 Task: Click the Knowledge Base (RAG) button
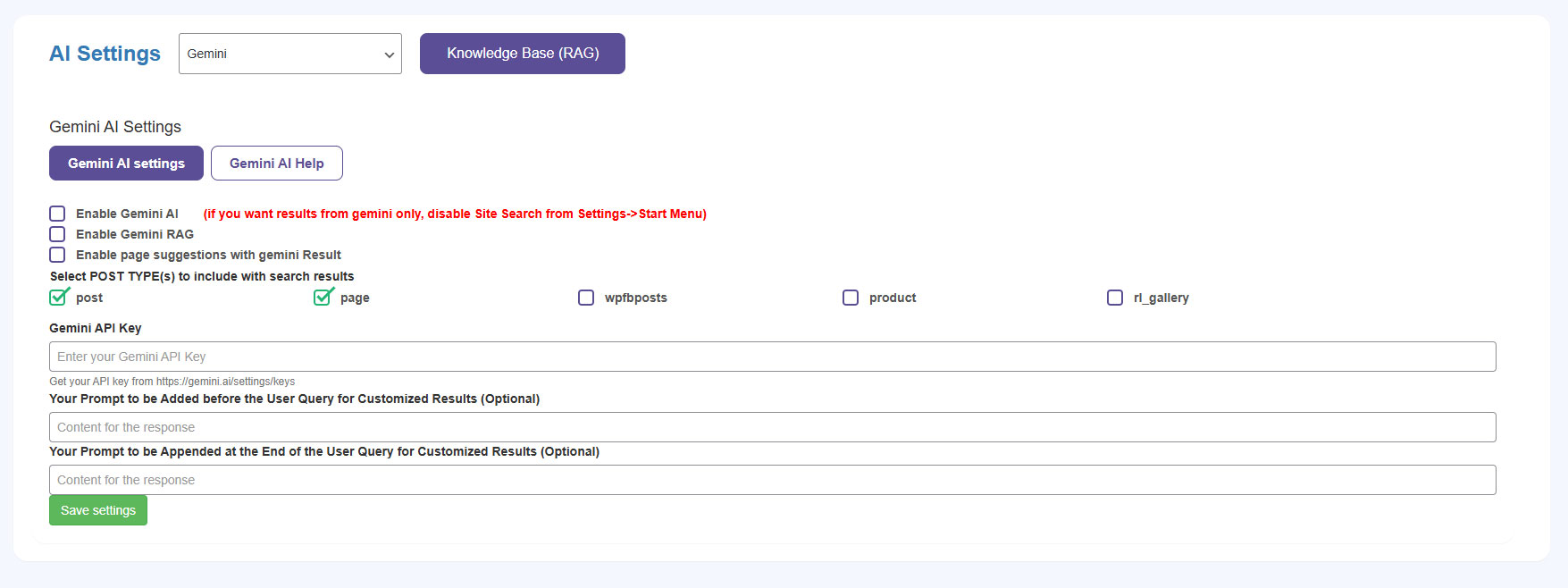(x=523, y=54)
